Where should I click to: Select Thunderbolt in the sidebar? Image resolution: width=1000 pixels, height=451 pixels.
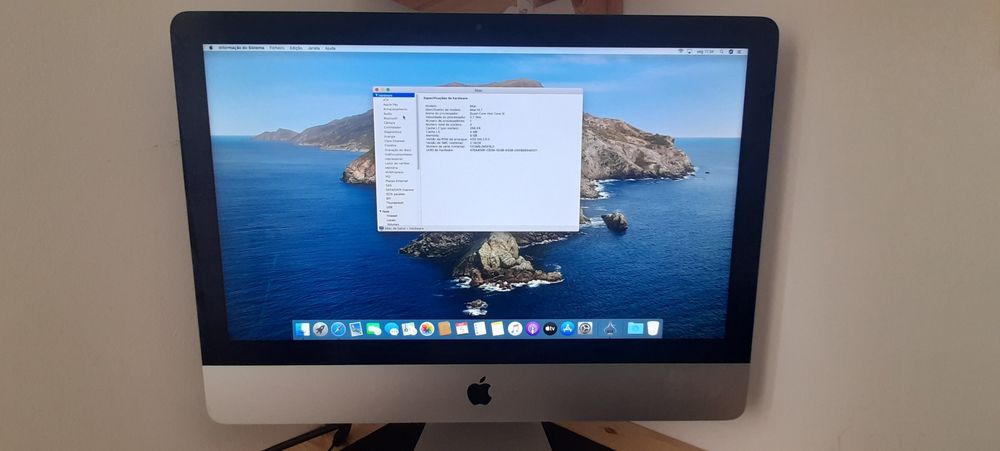[395, 203]
